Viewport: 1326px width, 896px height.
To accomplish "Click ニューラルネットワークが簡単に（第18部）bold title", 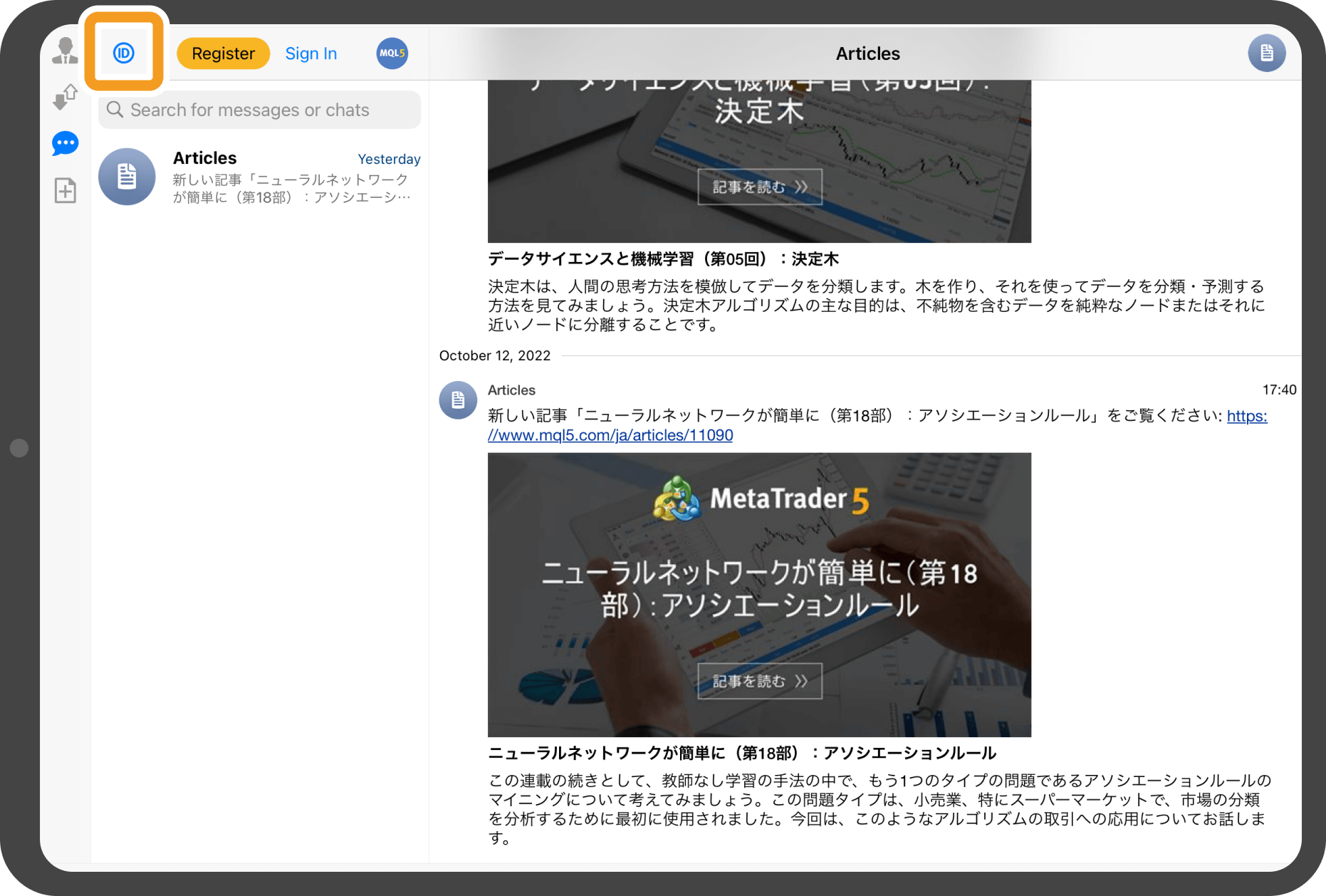I will tap(742, 753).
